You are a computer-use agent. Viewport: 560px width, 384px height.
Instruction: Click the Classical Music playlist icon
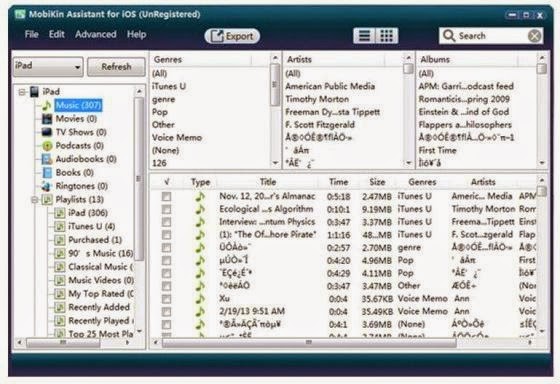[60, 267]
